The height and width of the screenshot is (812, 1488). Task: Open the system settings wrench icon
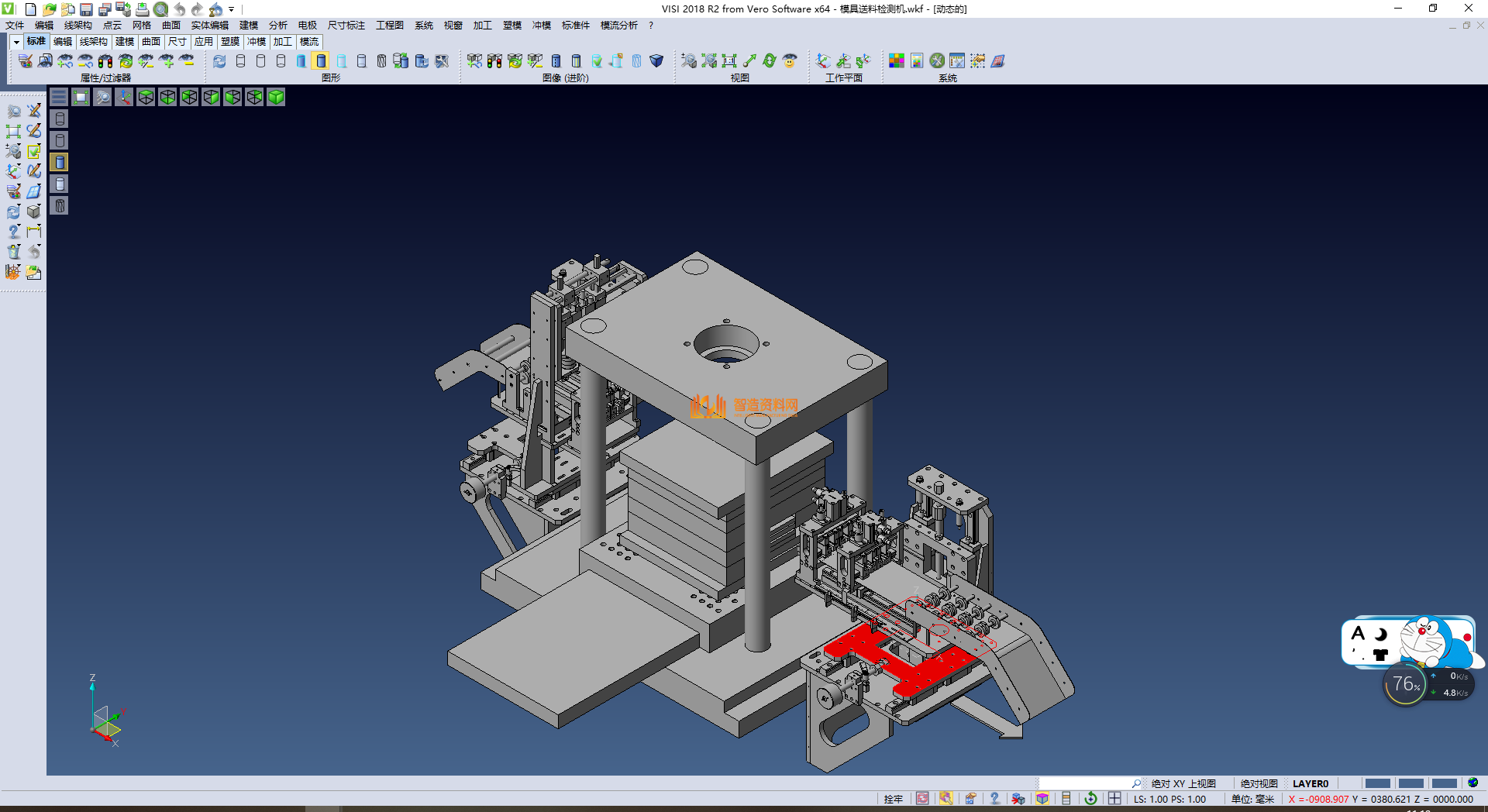coord(937,61)
